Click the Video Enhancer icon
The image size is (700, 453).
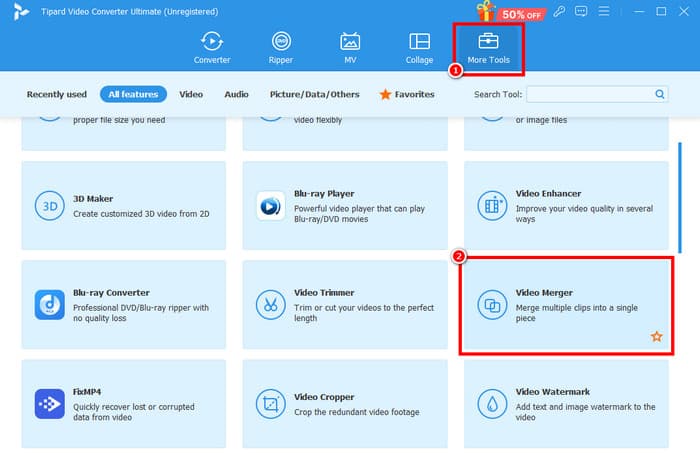coord(492,206)
